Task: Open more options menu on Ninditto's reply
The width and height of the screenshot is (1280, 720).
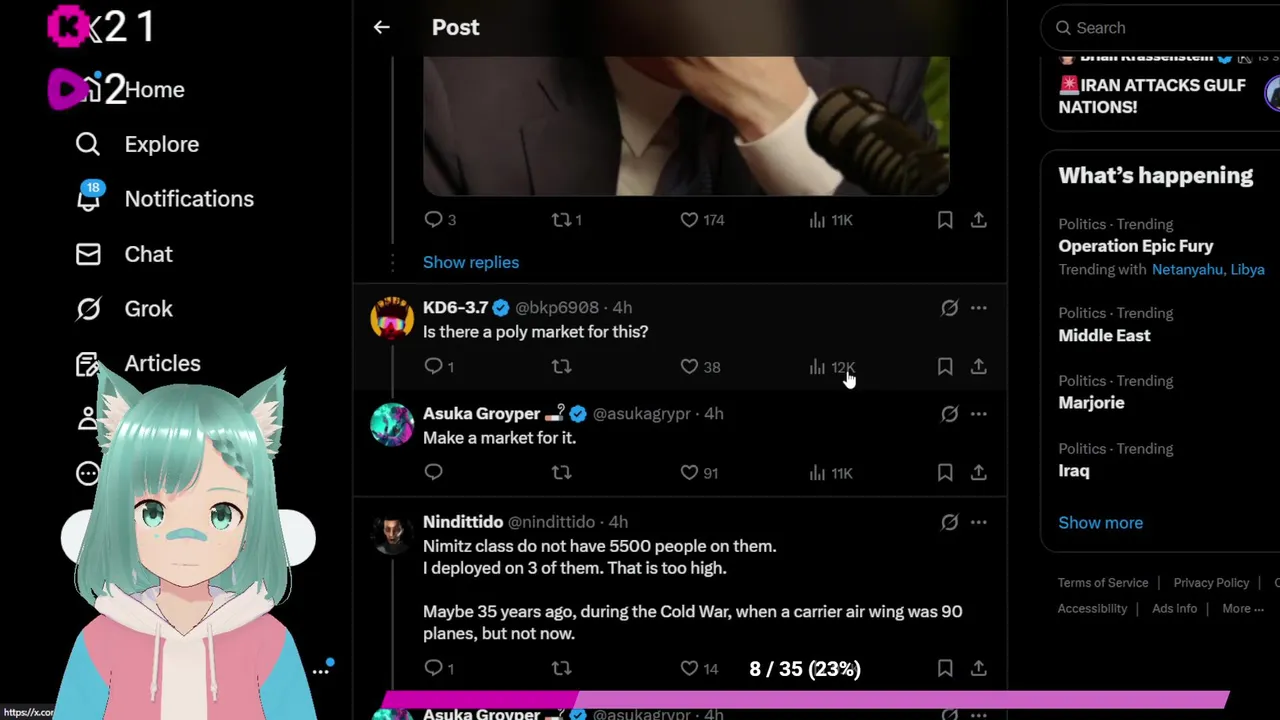Action: point(979,522)
